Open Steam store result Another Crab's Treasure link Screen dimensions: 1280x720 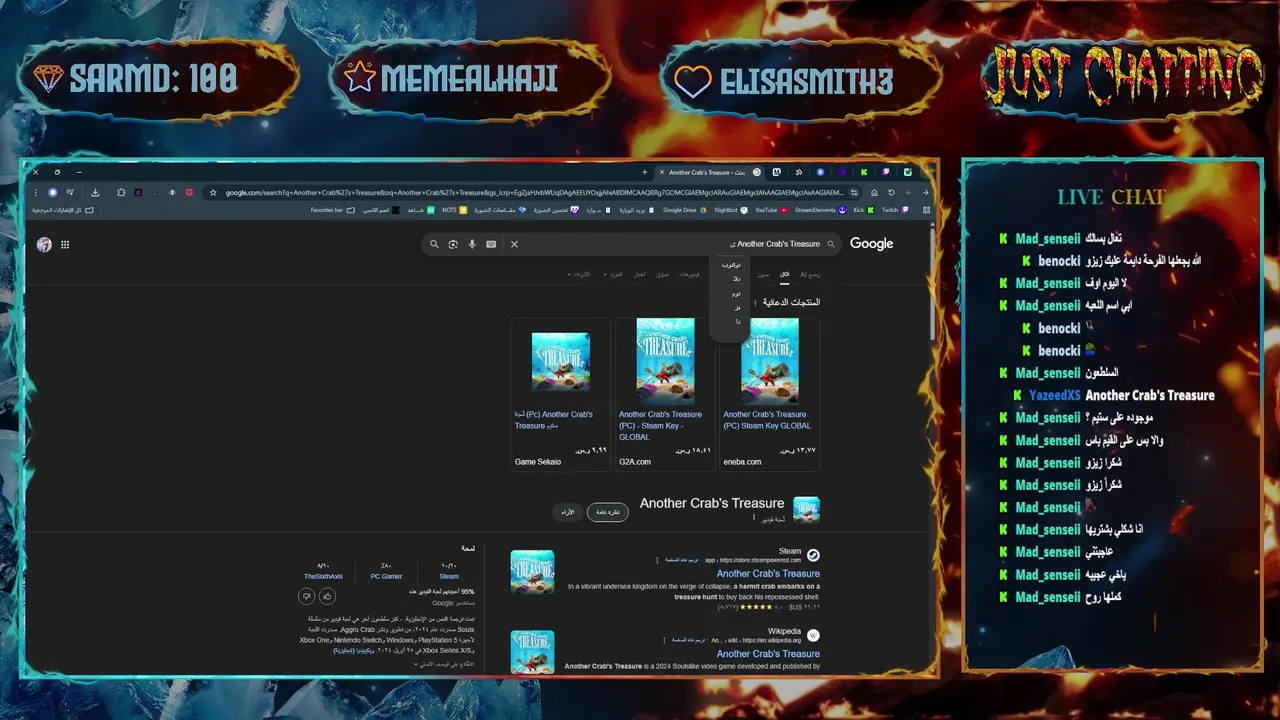(768, 574)
